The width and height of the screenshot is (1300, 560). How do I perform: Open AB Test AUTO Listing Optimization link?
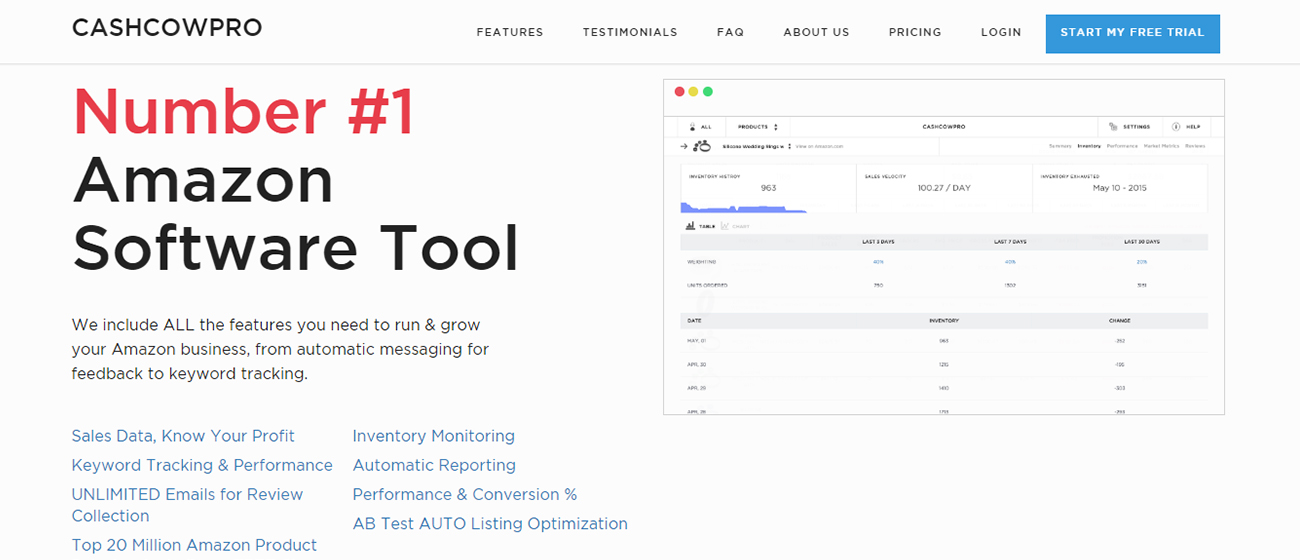[490, 523]
